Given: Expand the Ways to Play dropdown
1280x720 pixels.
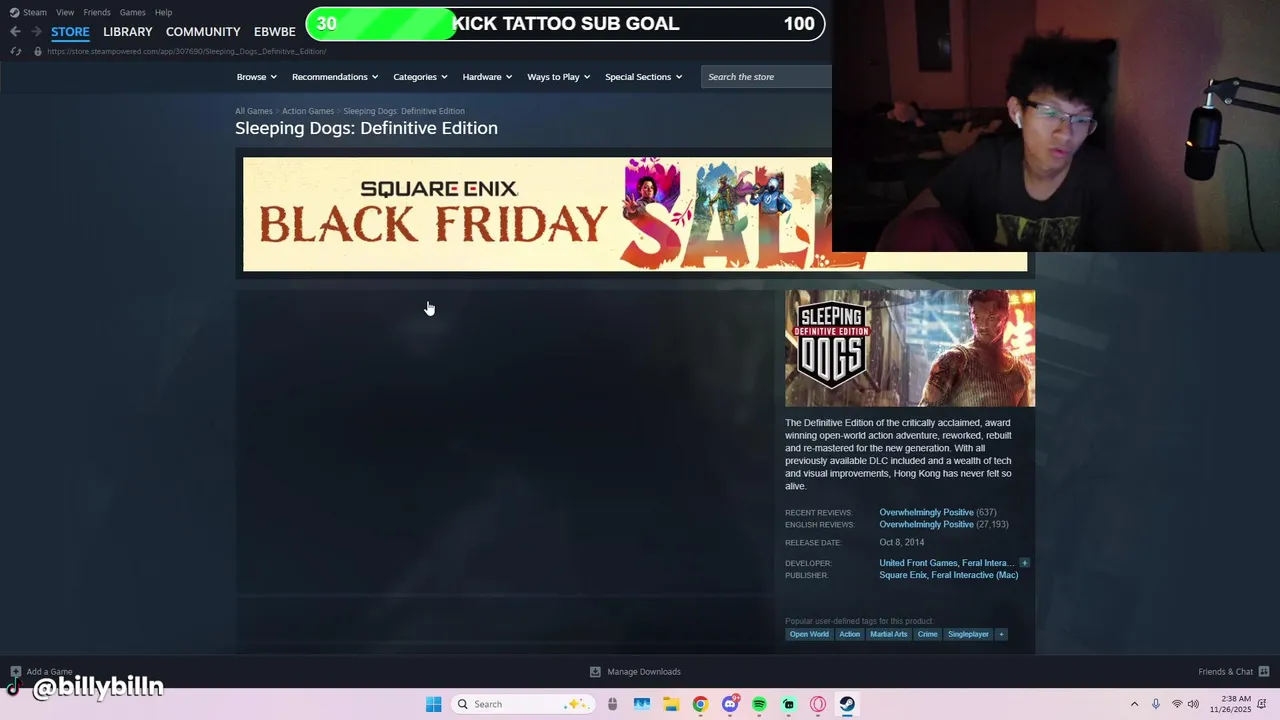Looking at the screenshot, I should (x=558, y=77).
